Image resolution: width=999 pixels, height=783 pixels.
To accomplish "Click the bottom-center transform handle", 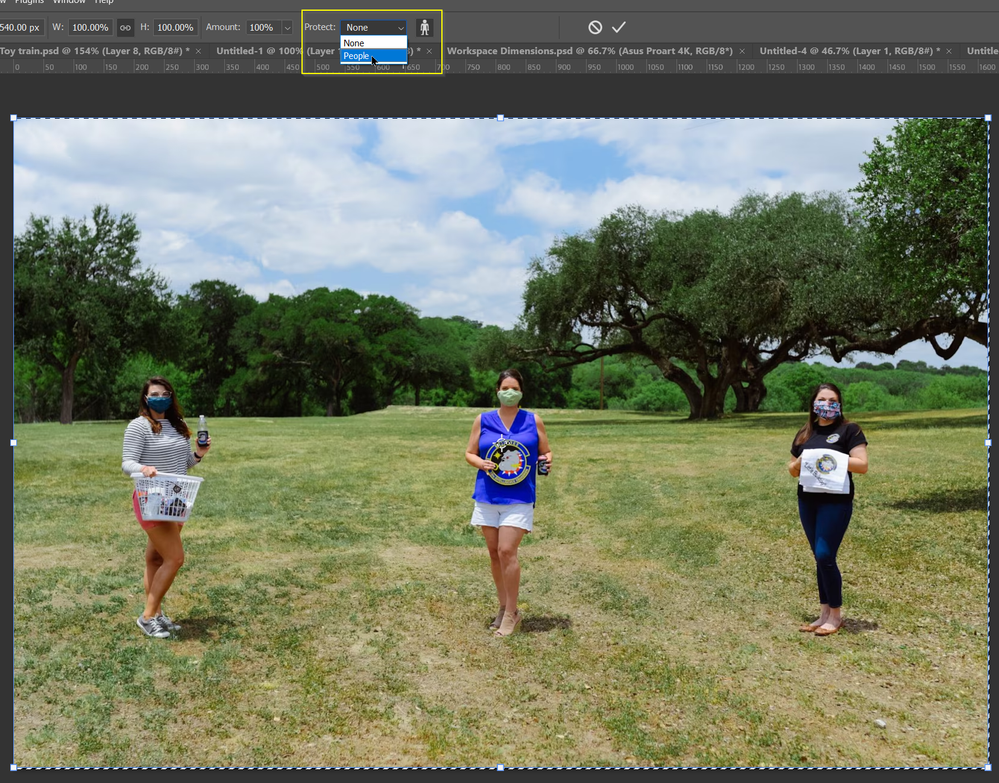I will [x=500, y=768].
